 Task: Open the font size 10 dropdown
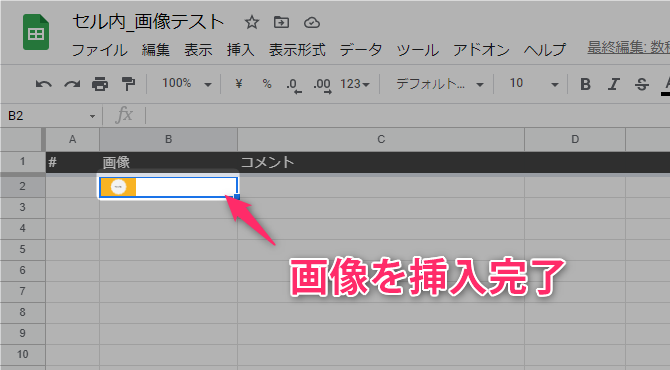534,84
